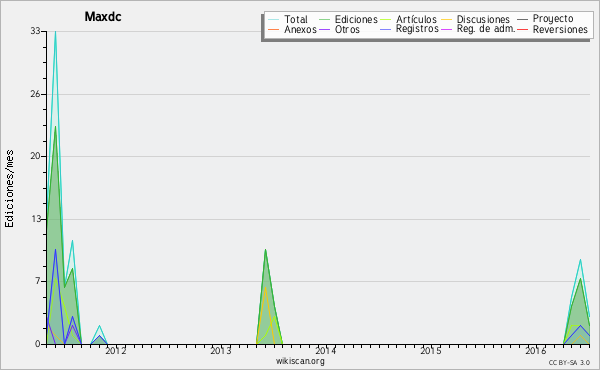This screenshot has height=370, width=600.
Task: Select the Ediciones legend entry
Action: tap(348, 19)
